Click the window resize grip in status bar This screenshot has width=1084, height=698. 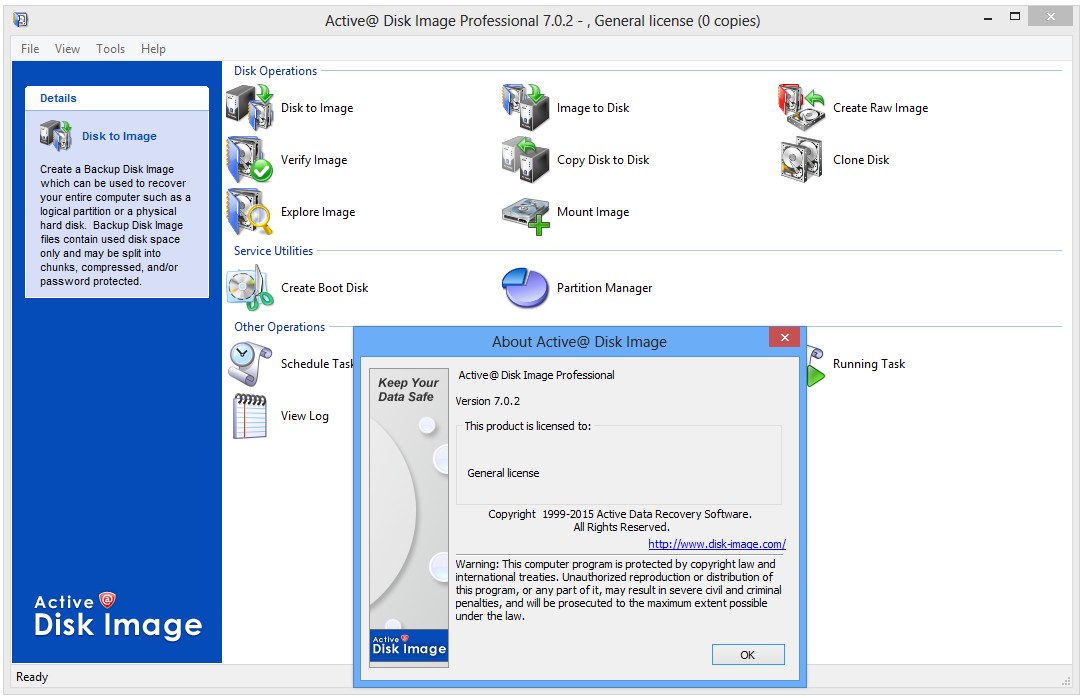point(1065,681)
